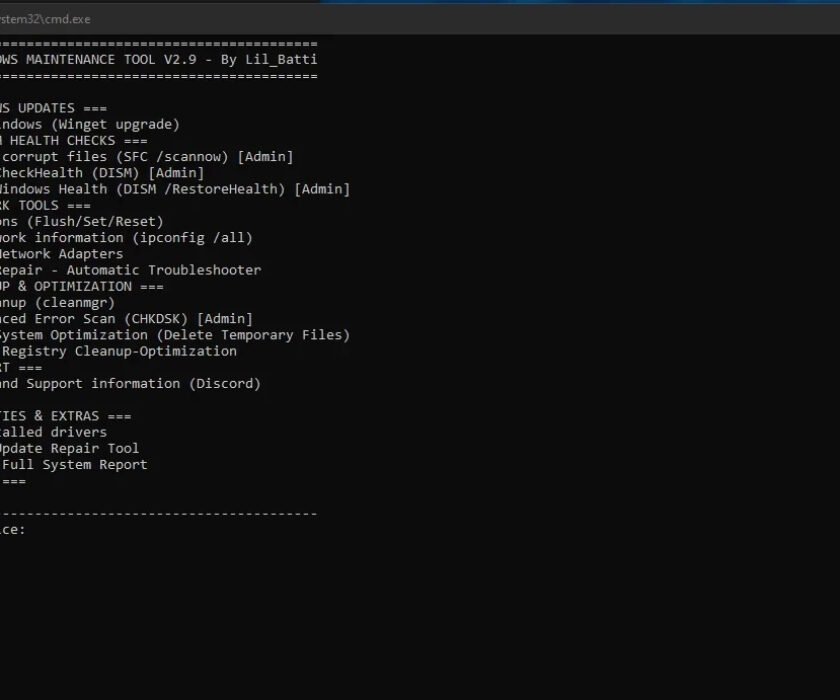This screenshot has height=700, width=840.
Task: Select the 'Full System Report' line
Action: (x=74, y=465)
